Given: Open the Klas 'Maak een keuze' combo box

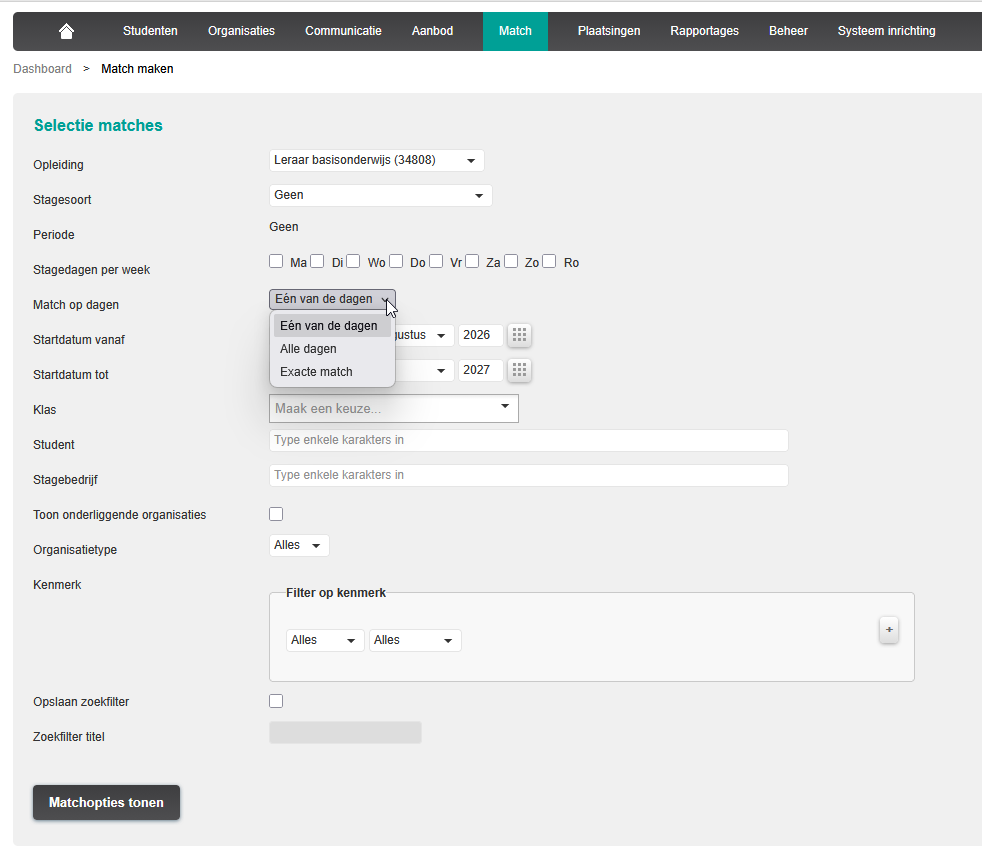Looking at the screenshot, I should click(x=393, y=408).
